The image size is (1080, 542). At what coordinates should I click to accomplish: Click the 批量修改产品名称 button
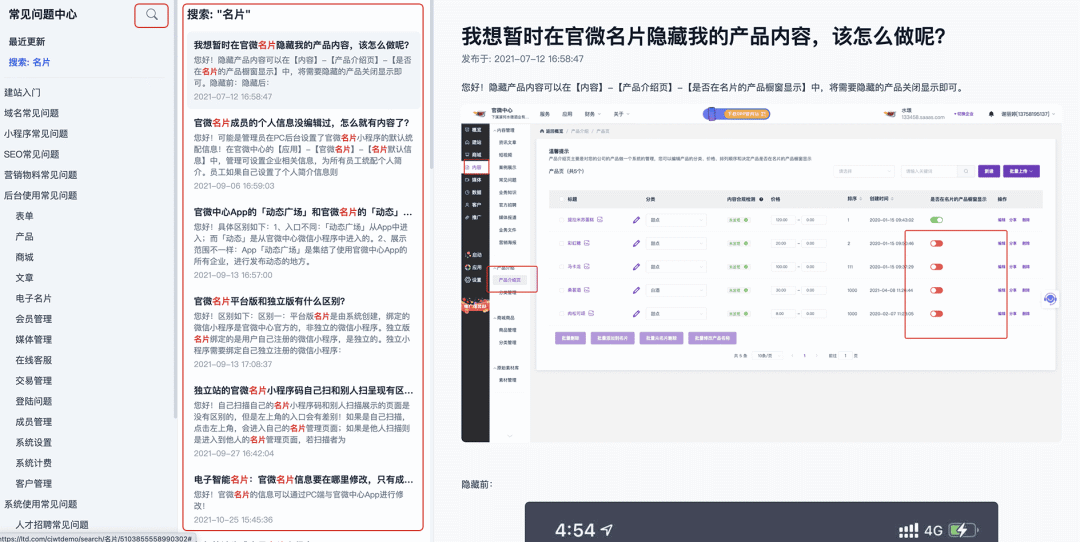tap(712, 338)
